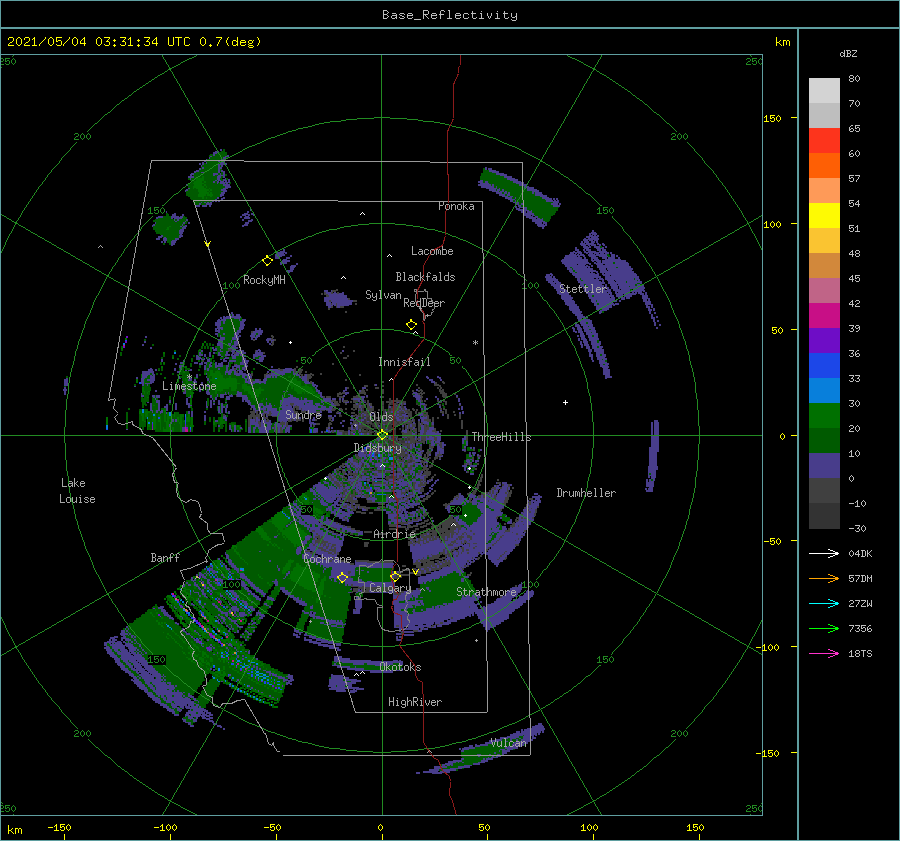This screenshot has height=841, width=900.
Task: Pick the blue 36 dBZ color swatch
Action: tap(824, 365)
